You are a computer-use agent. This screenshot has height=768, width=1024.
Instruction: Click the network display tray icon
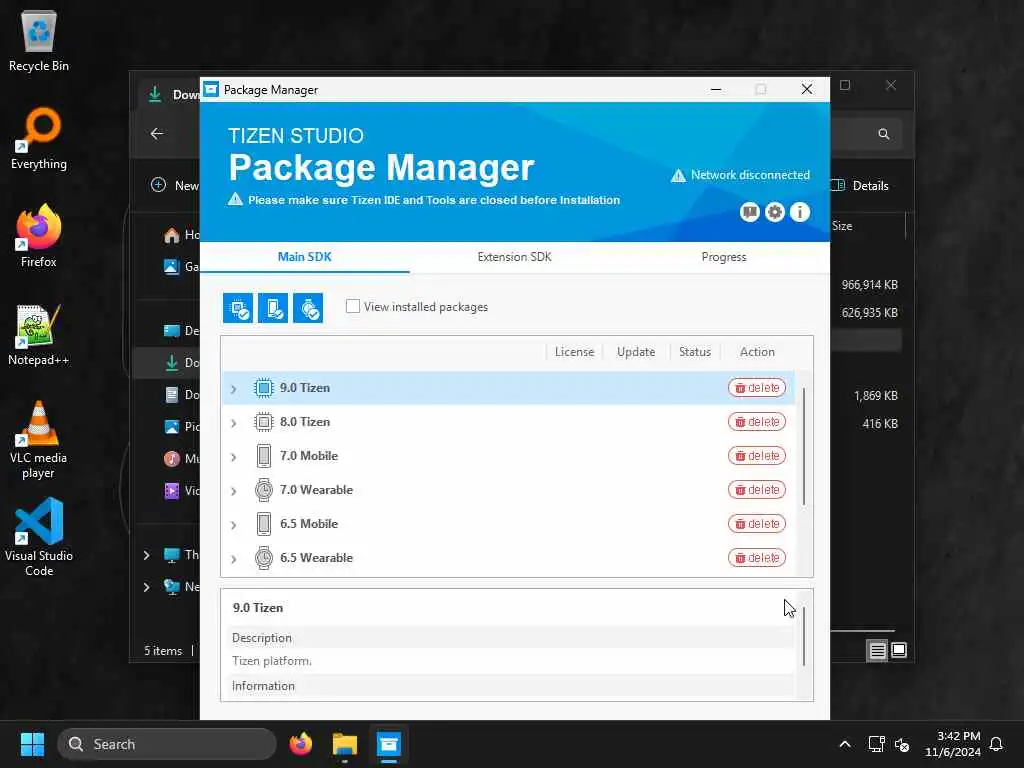coord(876,744)
